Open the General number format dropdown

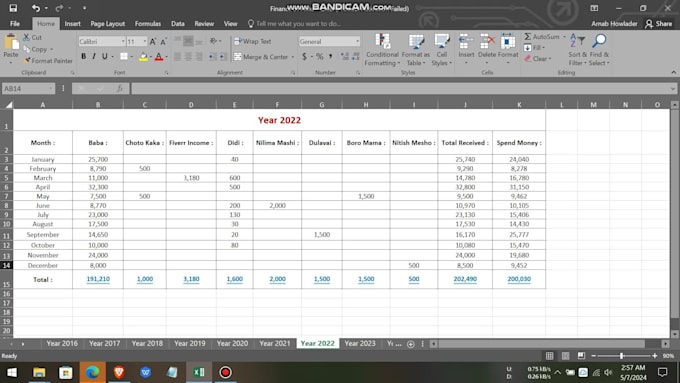pyautogui.click(x=357, y=41)
